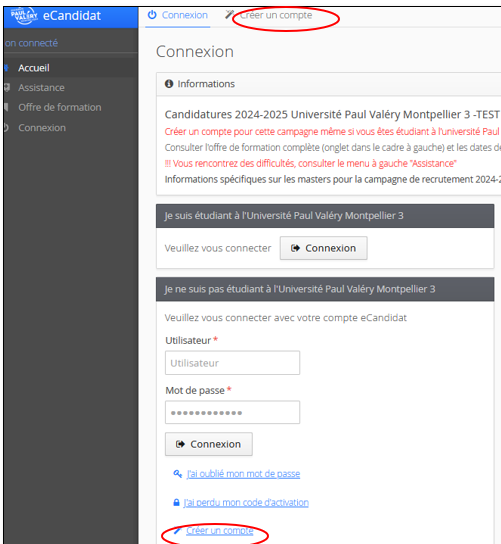The width and height of the screenshot is (501, 544).
Task: Click the 'Consulter l'offre de formation complète' line
Action: [x=333, y=148]
